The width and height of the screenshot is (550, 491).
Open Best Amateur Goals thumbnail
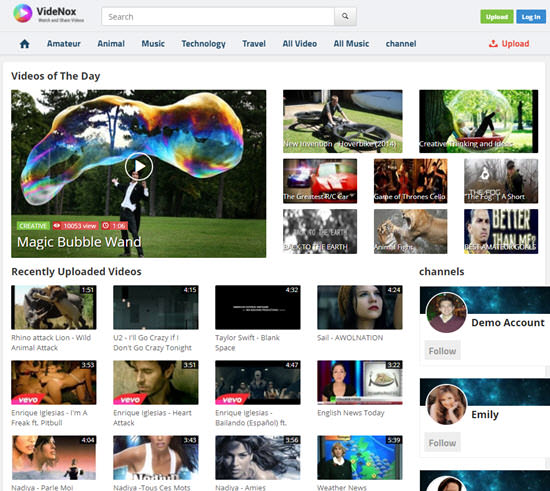(x=501, y=231)
